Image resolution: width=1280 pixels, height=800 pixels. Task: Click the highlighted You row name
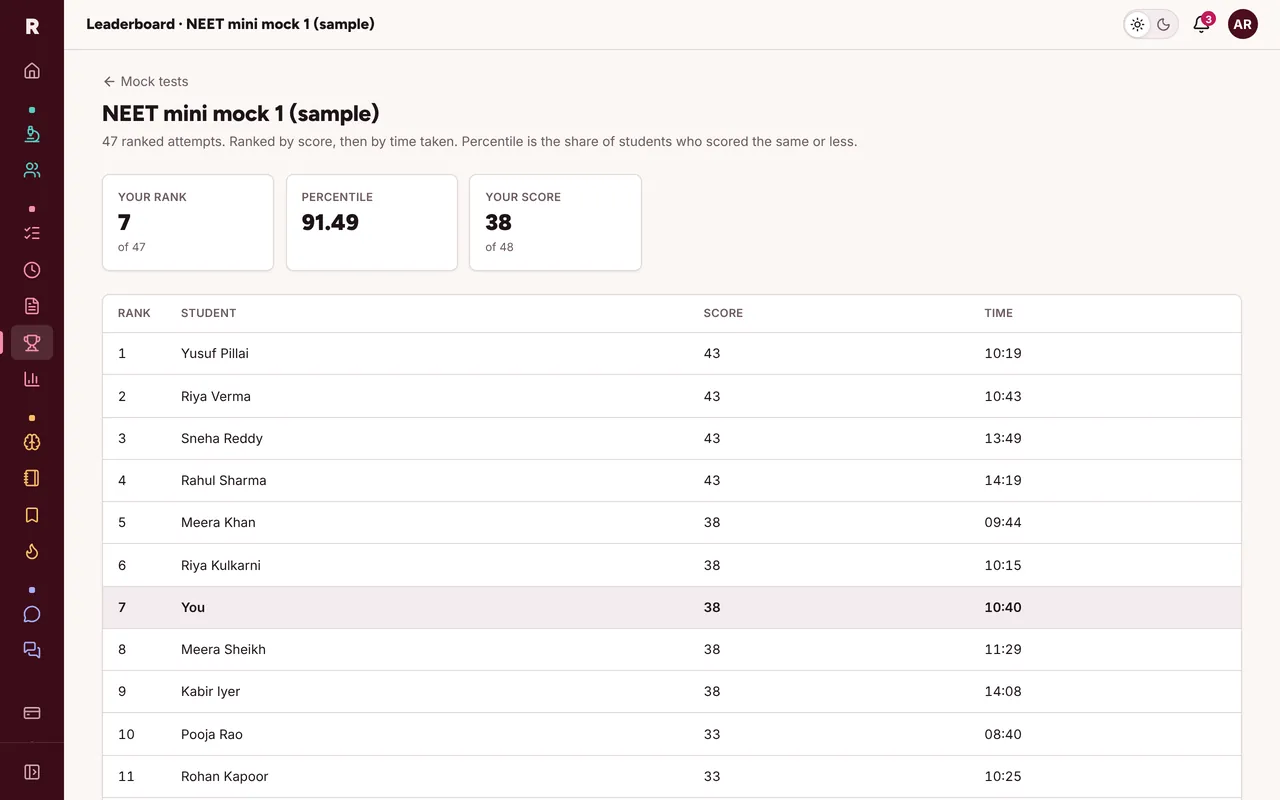(193, 607)
